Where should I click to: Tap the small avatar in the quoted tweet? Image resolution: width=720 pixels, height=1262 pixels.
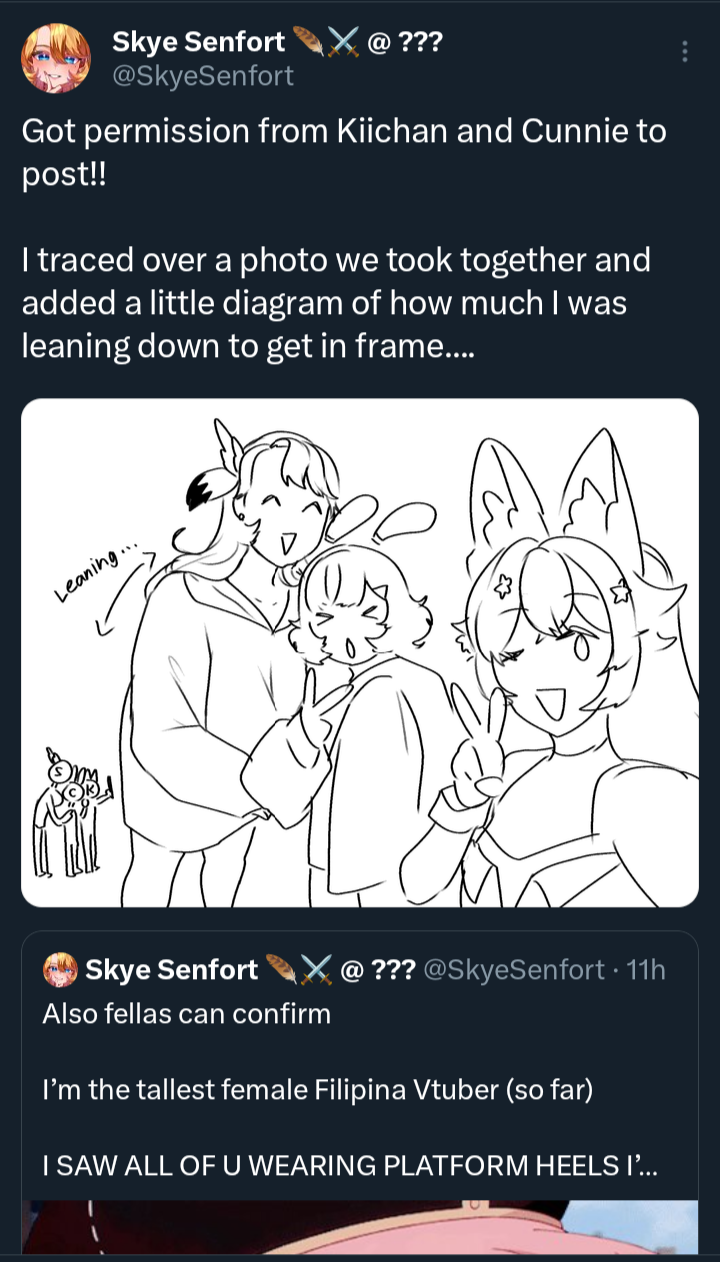pyautogui.click(x=61, y=969)
